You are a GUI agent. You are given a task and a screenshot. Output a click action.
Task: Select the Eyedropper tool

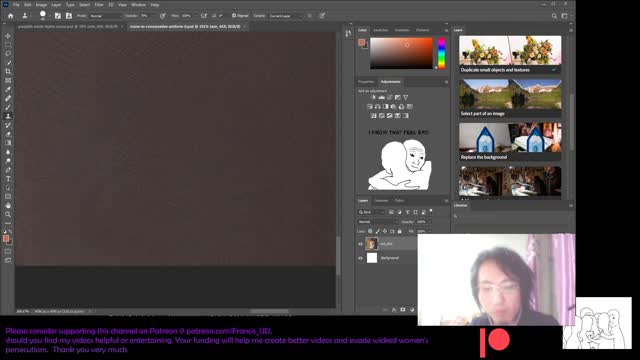click(x=8, y=89)
